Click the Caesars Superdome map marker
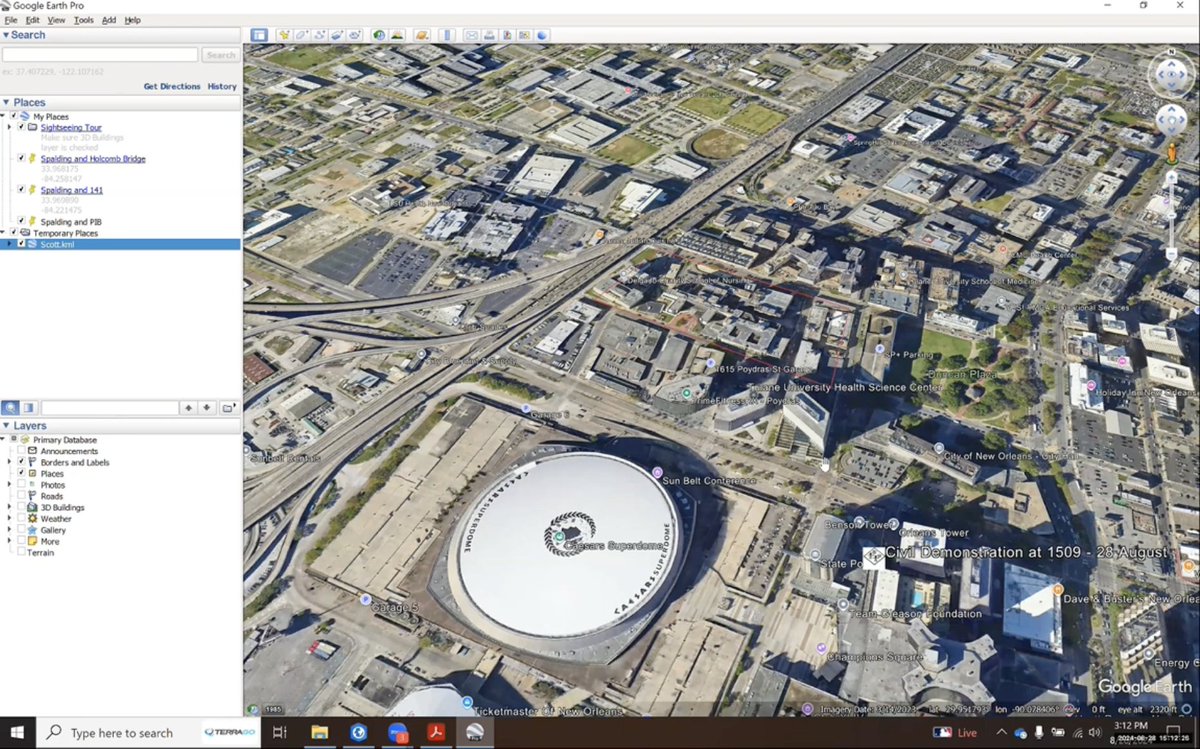The width and height of the screenshot is (1200, 749). click(560, 537)
